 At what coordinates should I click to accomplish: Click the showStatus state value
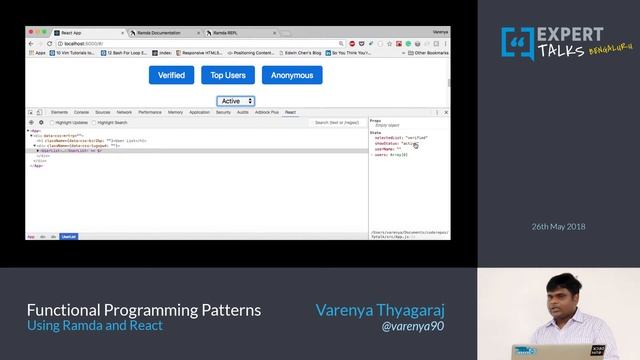pos(410,144)
